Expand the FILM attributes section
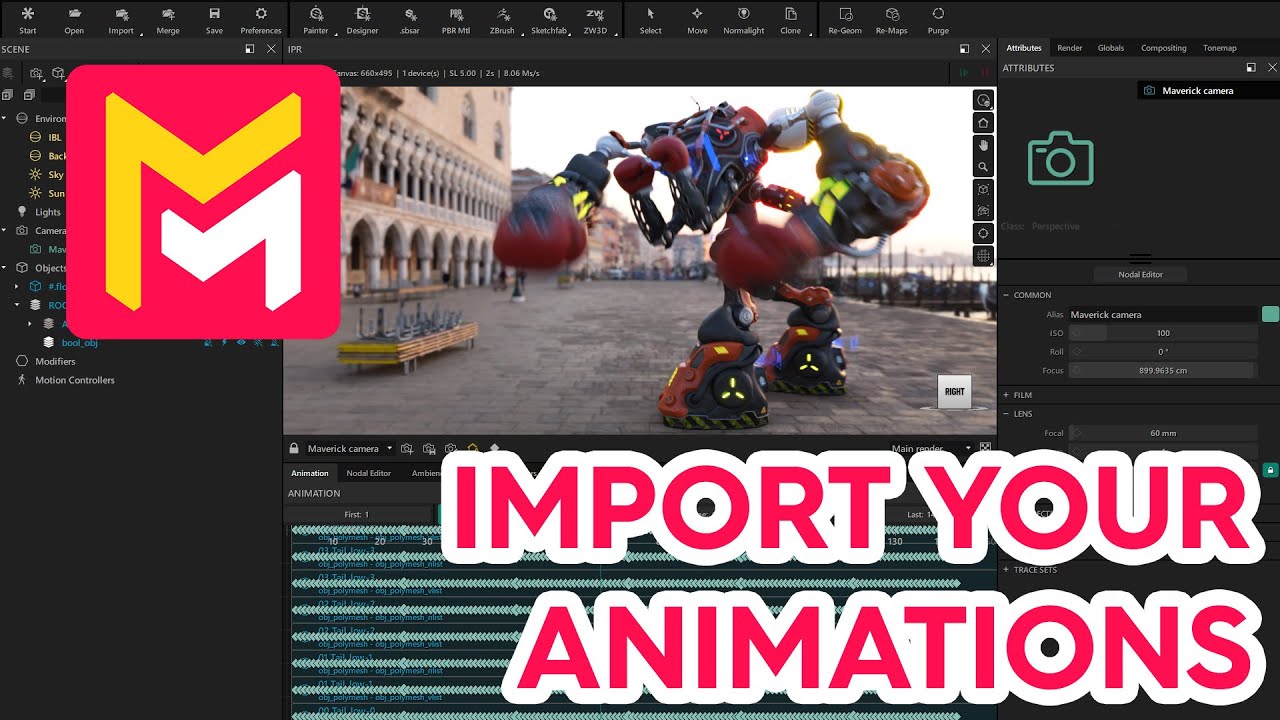Screen dimensions: 1280x720 [x=1006, y=395]
